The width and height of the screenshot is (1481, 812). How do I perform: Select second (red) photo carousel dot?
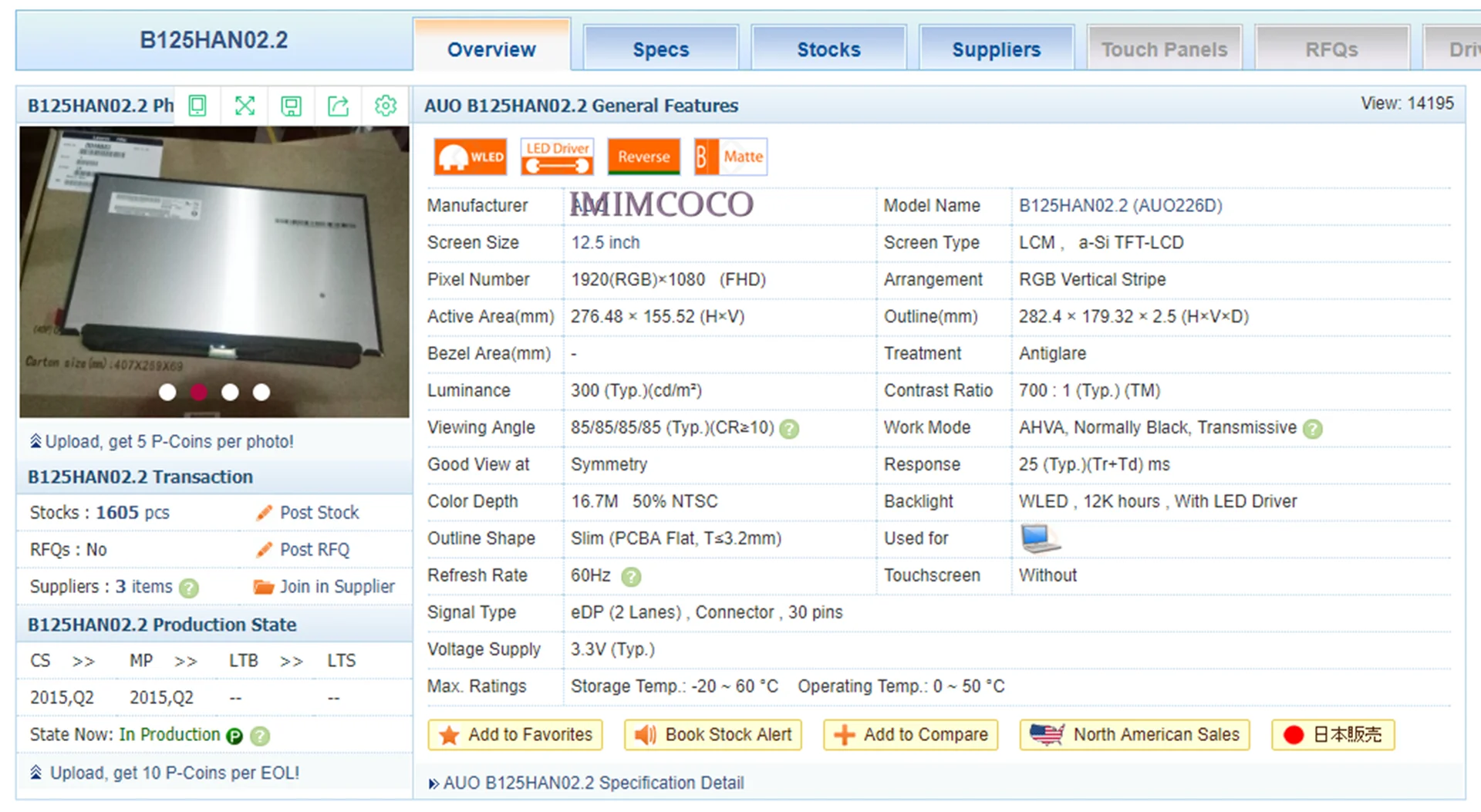[x=199, y=393]
